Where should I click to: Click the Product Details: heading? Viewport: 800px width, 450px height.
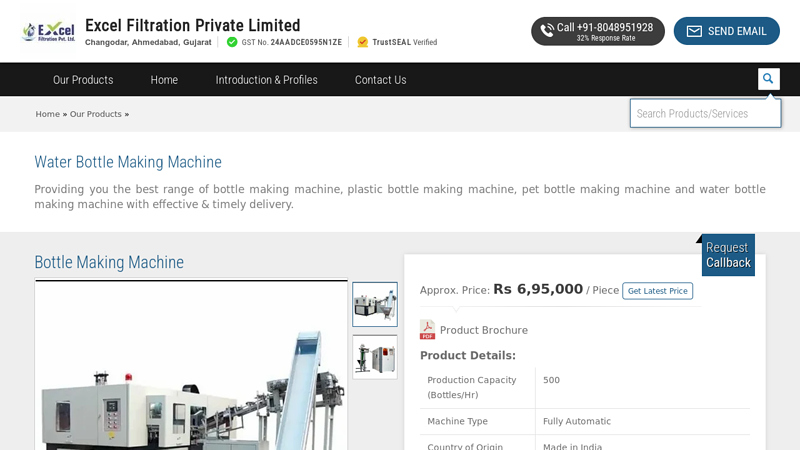(468, 356)
